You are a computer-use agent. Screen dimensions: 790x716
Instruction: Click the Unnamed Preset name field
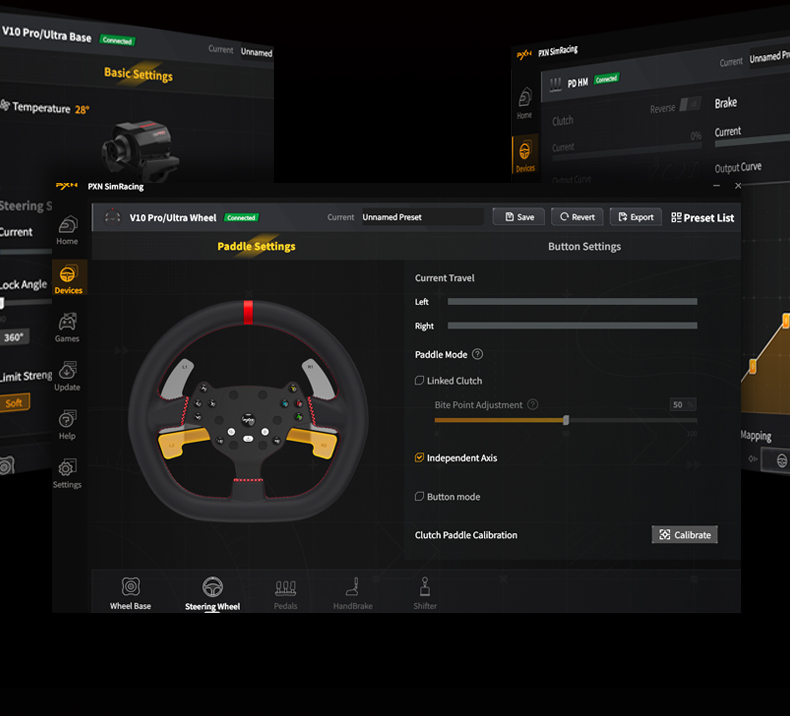tap(420, 217)
